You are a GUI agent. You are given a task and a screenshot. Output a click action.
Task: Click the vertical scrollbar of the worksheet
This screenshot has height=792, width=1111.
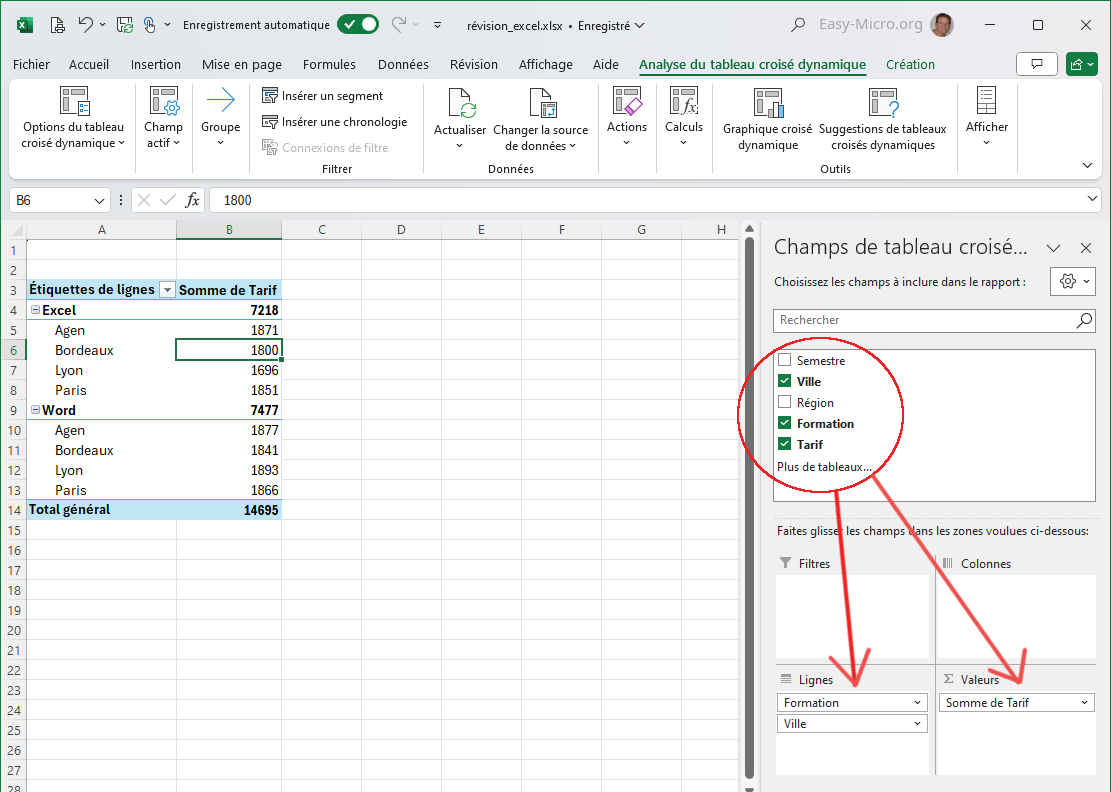pyautogui.click(x=748, y=507)
